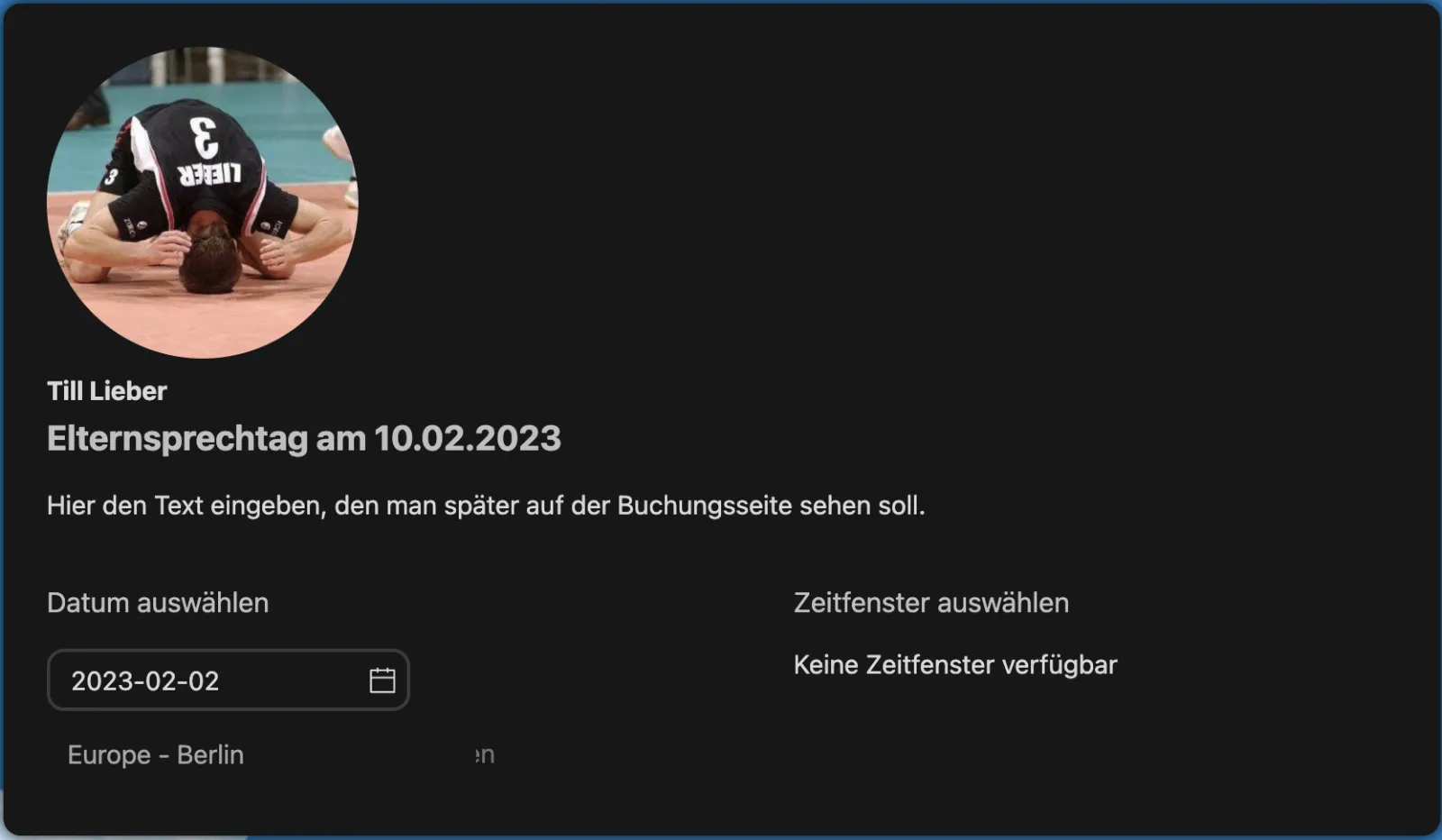Click the booking description placeholder text
This screenshot has width=1442, height=840.
point(487,505)
